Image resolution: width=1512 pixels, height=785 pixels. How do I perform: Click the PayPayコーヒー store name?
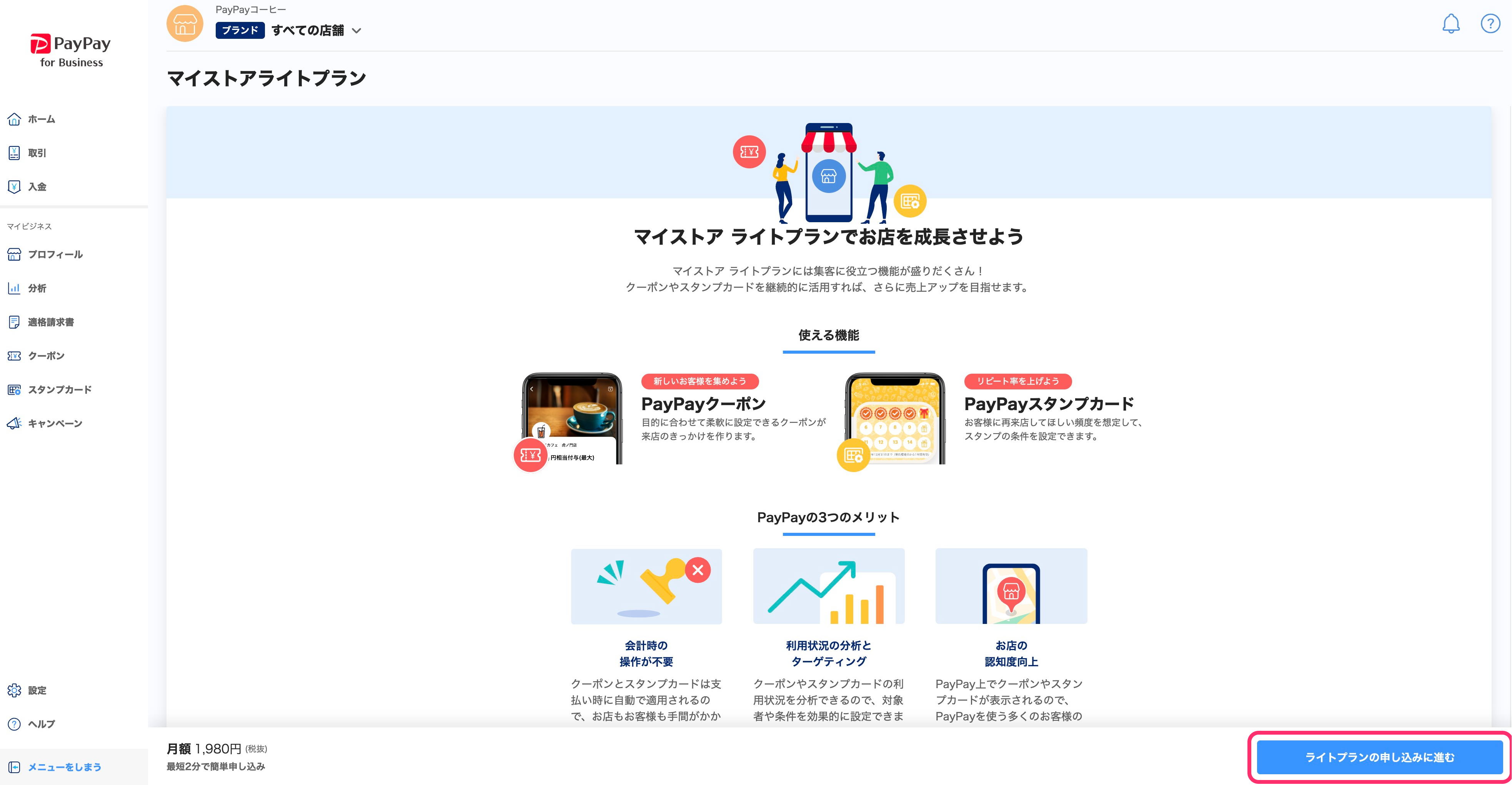pyautogui.click(x=251, y=9)
